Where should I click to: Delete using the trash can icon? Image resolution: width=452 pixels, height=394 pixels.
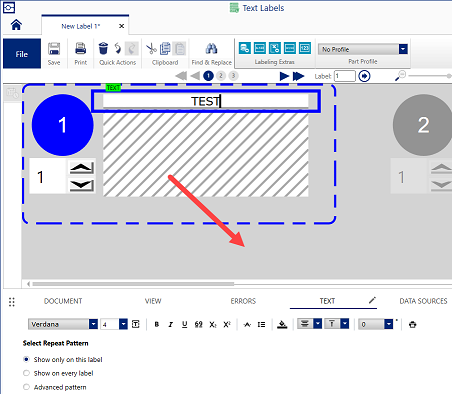pos(103,48)
